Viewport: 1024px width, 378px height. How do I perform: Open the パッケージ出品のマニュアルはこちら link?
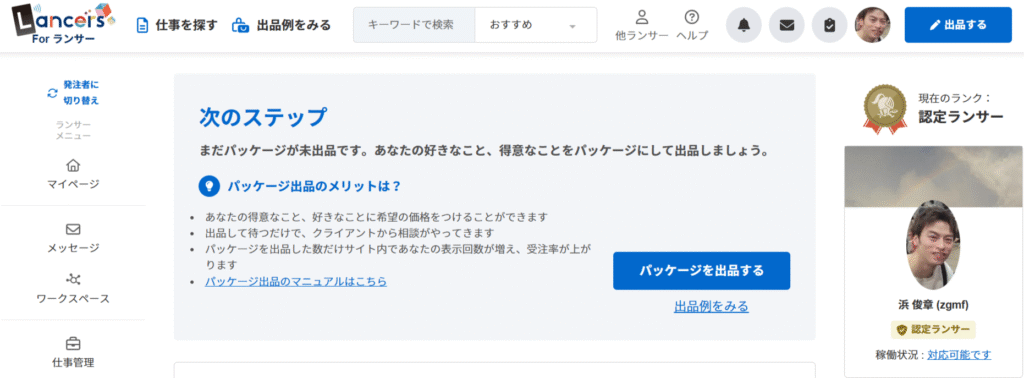click(296, 282)
